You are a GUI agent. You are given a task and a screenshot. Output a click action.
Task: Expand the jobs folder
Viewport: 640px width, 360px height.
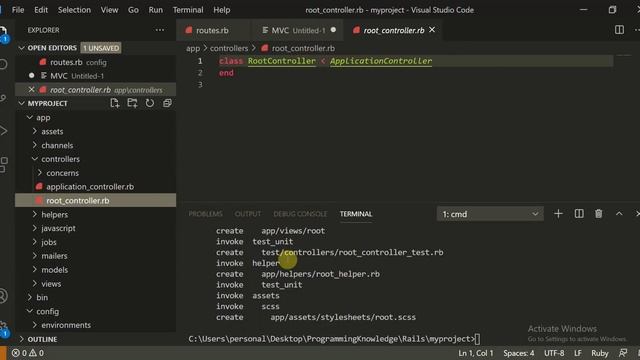96,242
